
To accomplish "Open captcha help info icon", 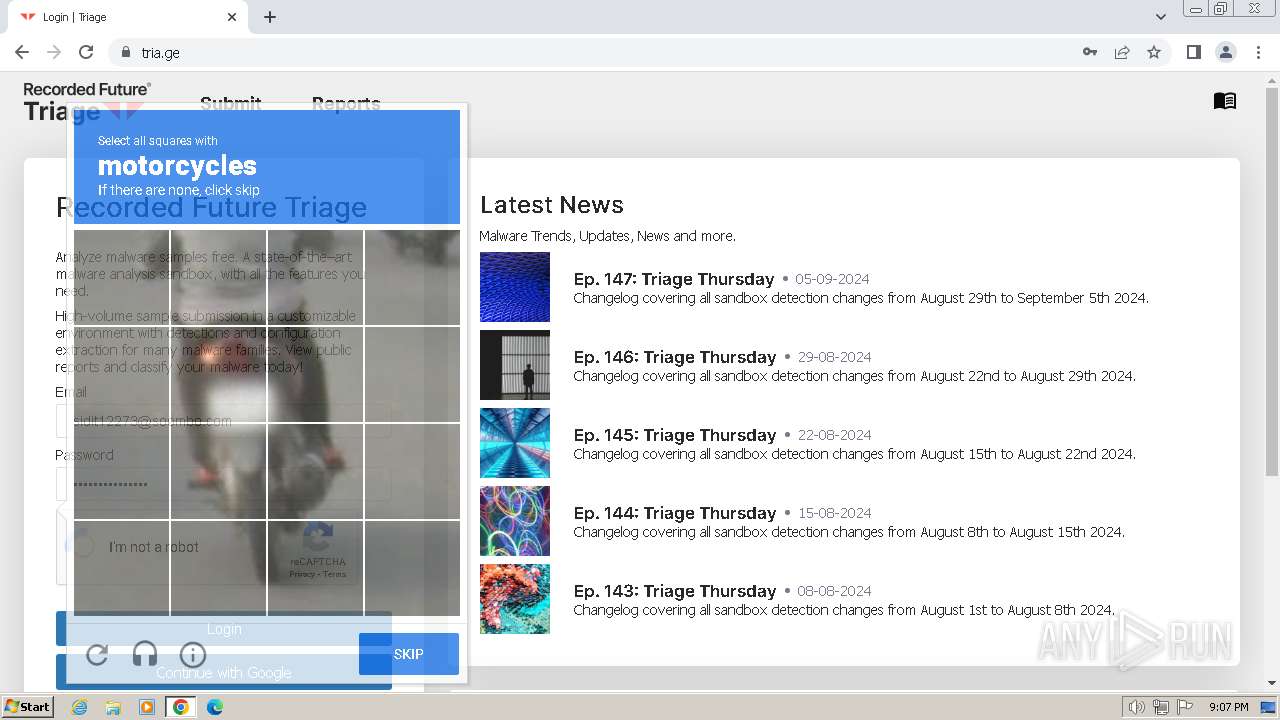I will (x=193, y=655).
